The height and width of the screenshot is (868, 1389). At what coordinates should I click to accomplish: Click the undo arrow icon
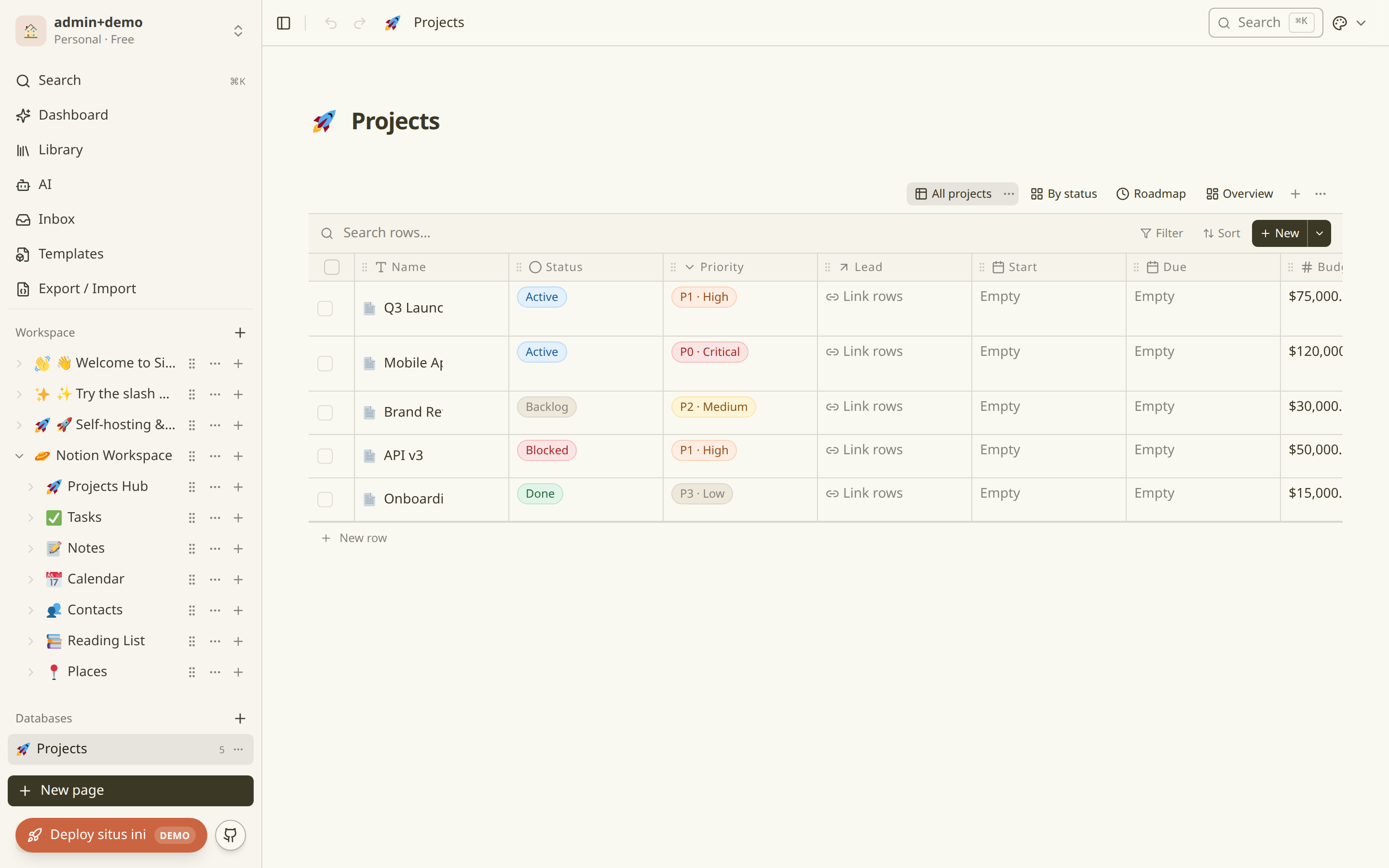tap(330, 23)
